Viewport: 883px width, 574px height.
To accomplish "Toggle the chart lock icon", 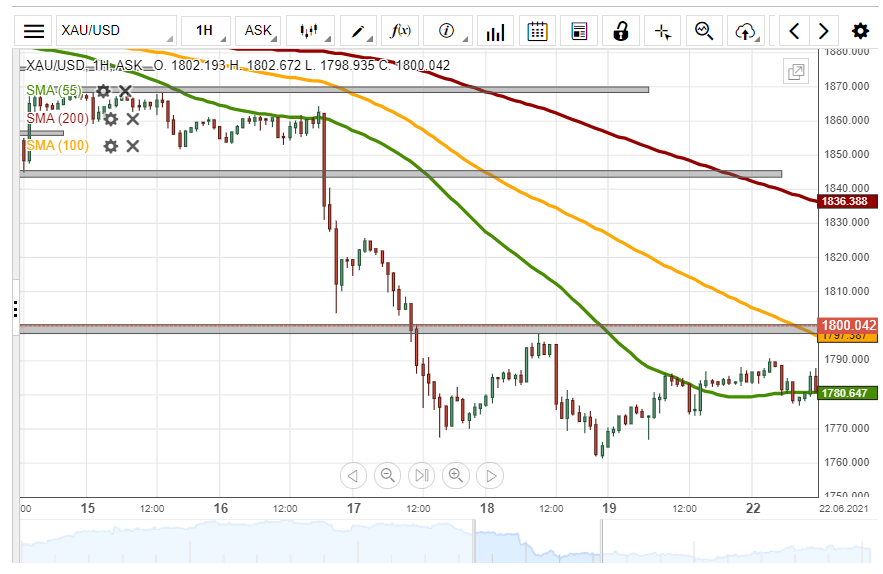I will click(x=620, y=31).
